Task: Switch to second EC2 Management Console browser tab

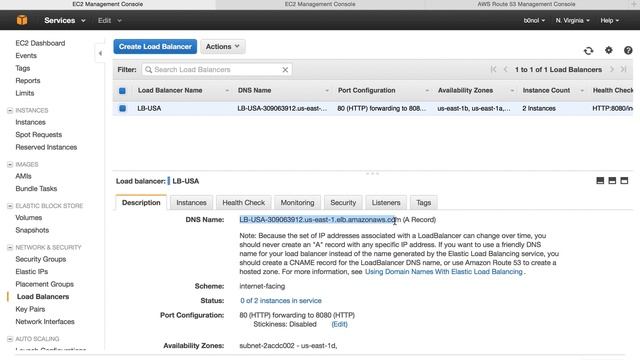Action: [x=320, y=4]
